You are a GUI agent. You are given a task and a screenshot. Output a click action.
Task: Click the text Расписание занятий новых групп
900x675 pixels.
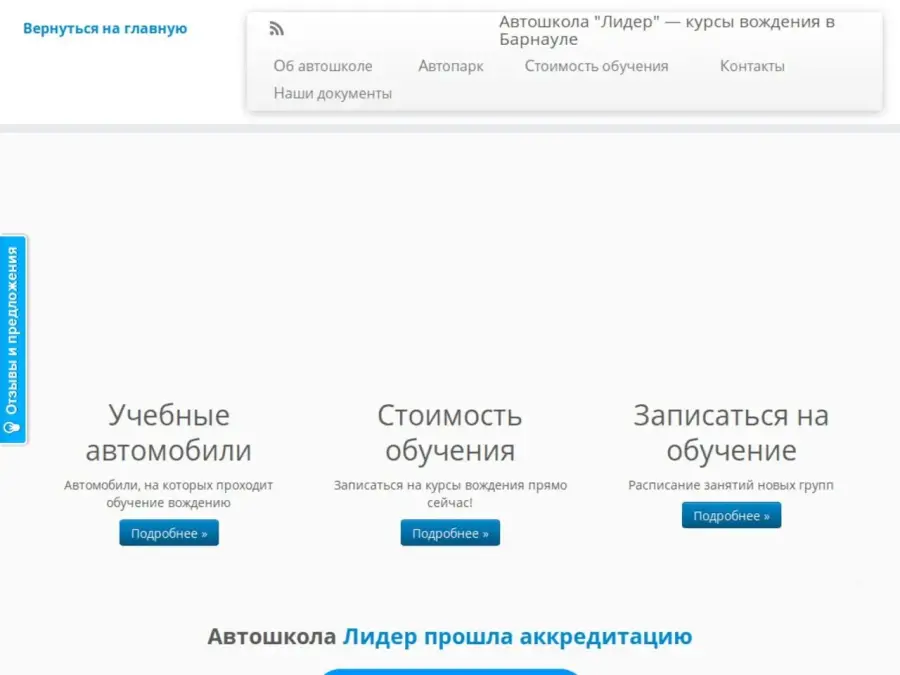pos(731,486)
